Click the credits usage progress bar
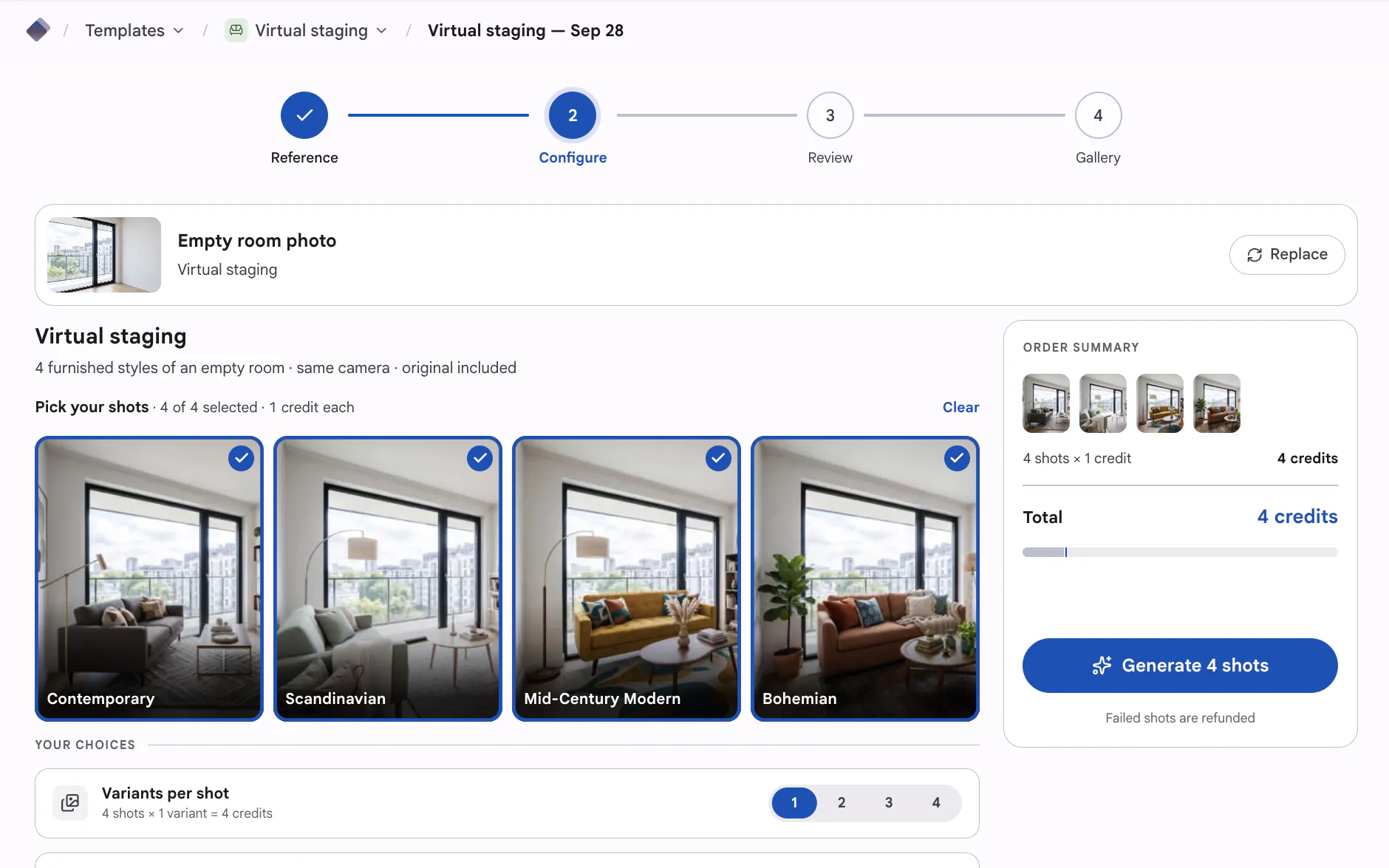Screen dimensions: 1389x868 point(1180,552)
